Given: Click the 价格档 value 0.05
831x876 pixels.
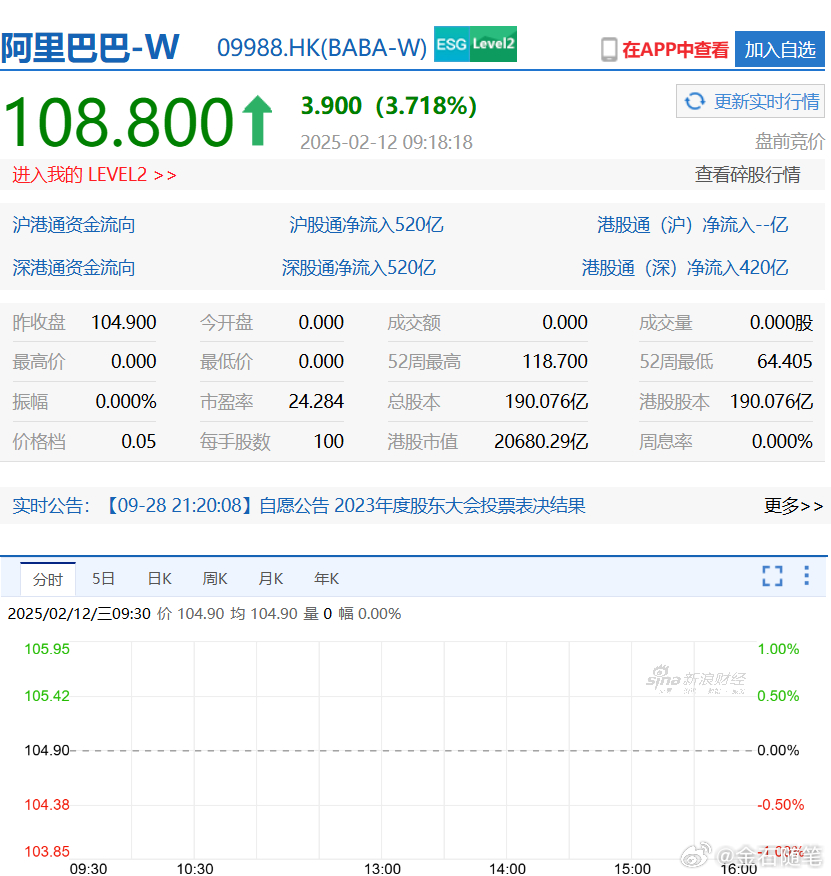Looking at the screenshot, I should [x=139, y=441].
